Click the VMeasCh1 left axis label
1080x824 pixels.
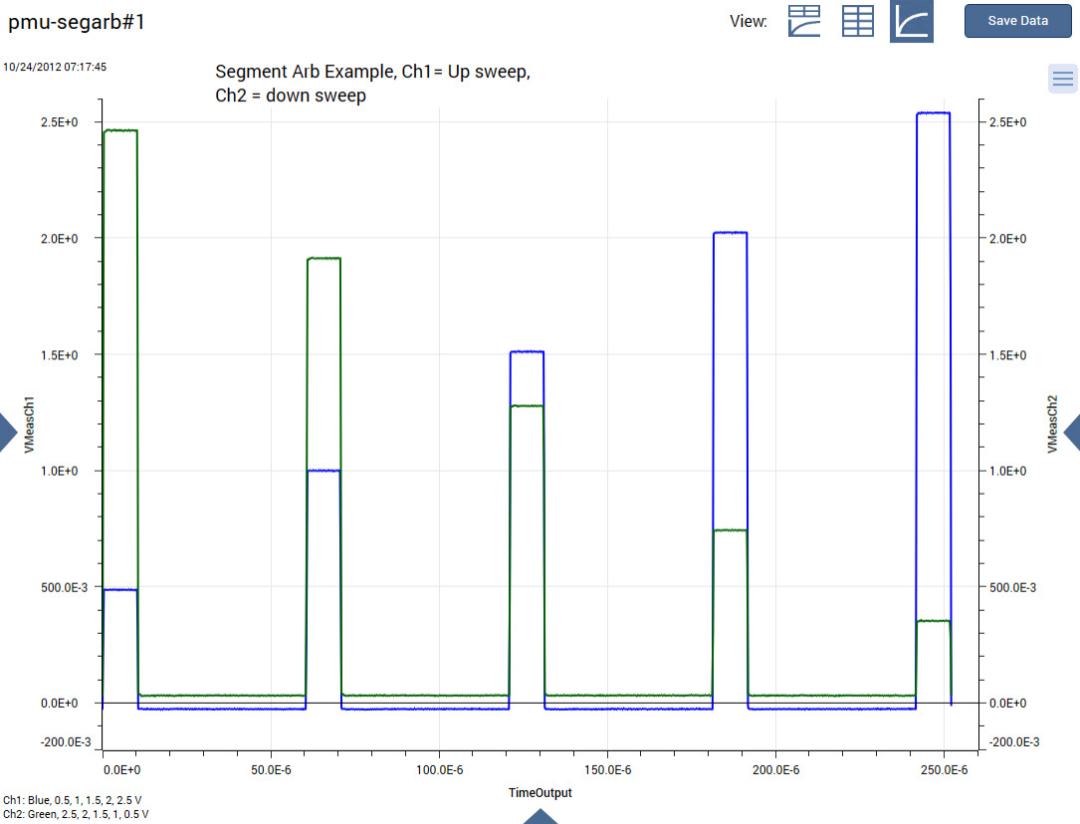tap(29, 424)
